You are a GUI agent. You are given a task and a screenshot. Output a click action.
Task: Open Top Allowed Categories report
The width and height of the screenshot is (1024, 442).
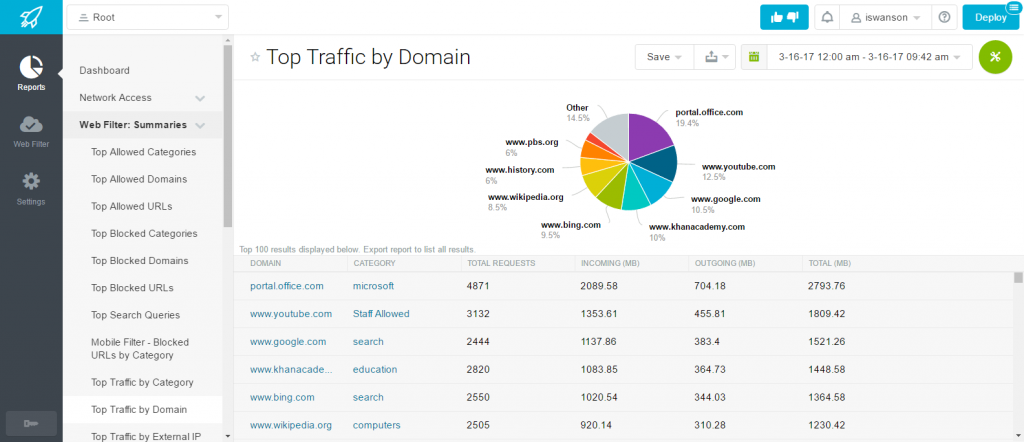pyautogui.click(x=143, y=152)
